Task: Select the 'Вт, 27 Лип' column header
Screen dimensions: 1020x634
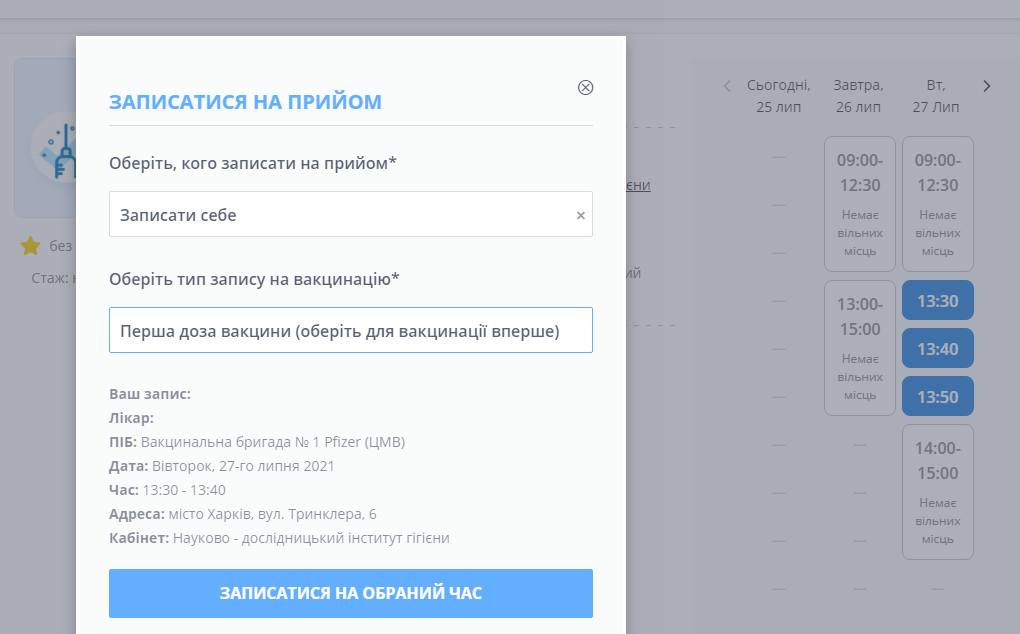Action: coord(936,96)
